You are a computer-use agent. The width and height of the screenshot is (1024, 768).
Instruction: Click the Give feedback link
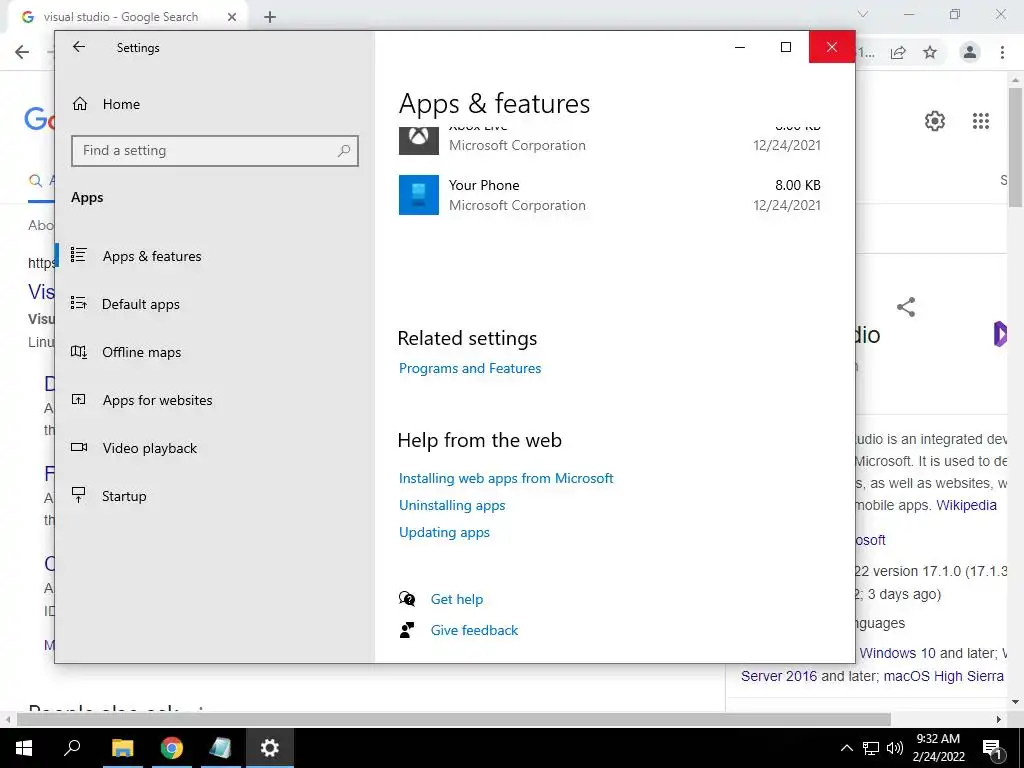point(474,630)
